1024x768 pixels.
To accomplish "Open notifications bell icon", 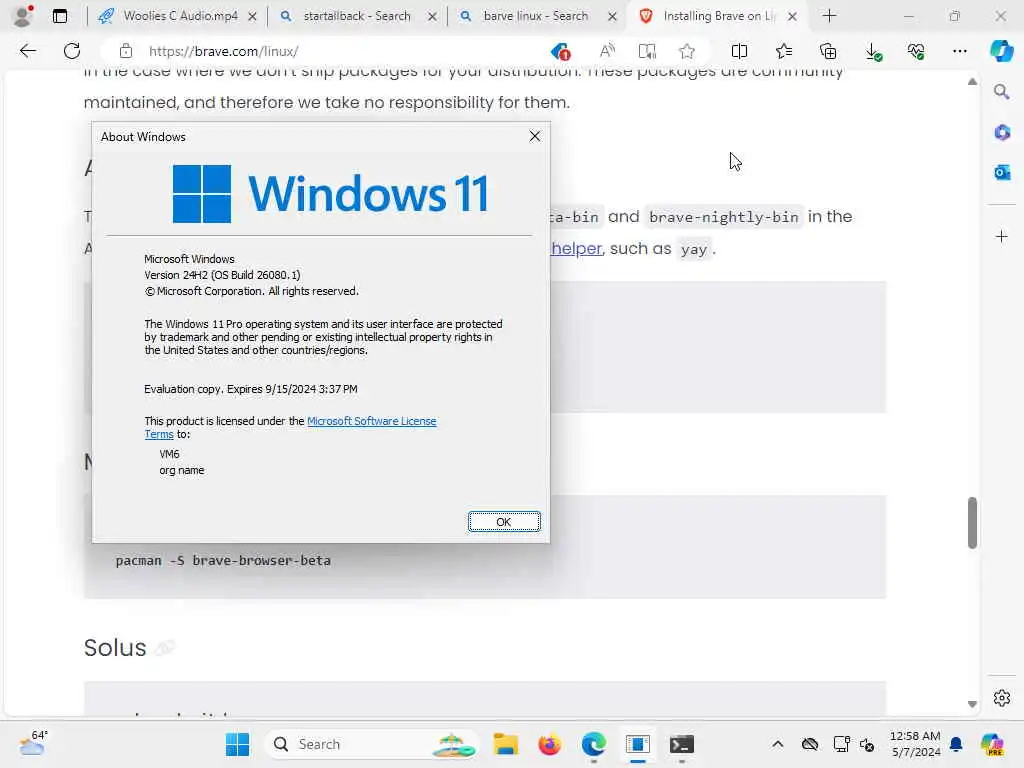I will click(956, 744).
